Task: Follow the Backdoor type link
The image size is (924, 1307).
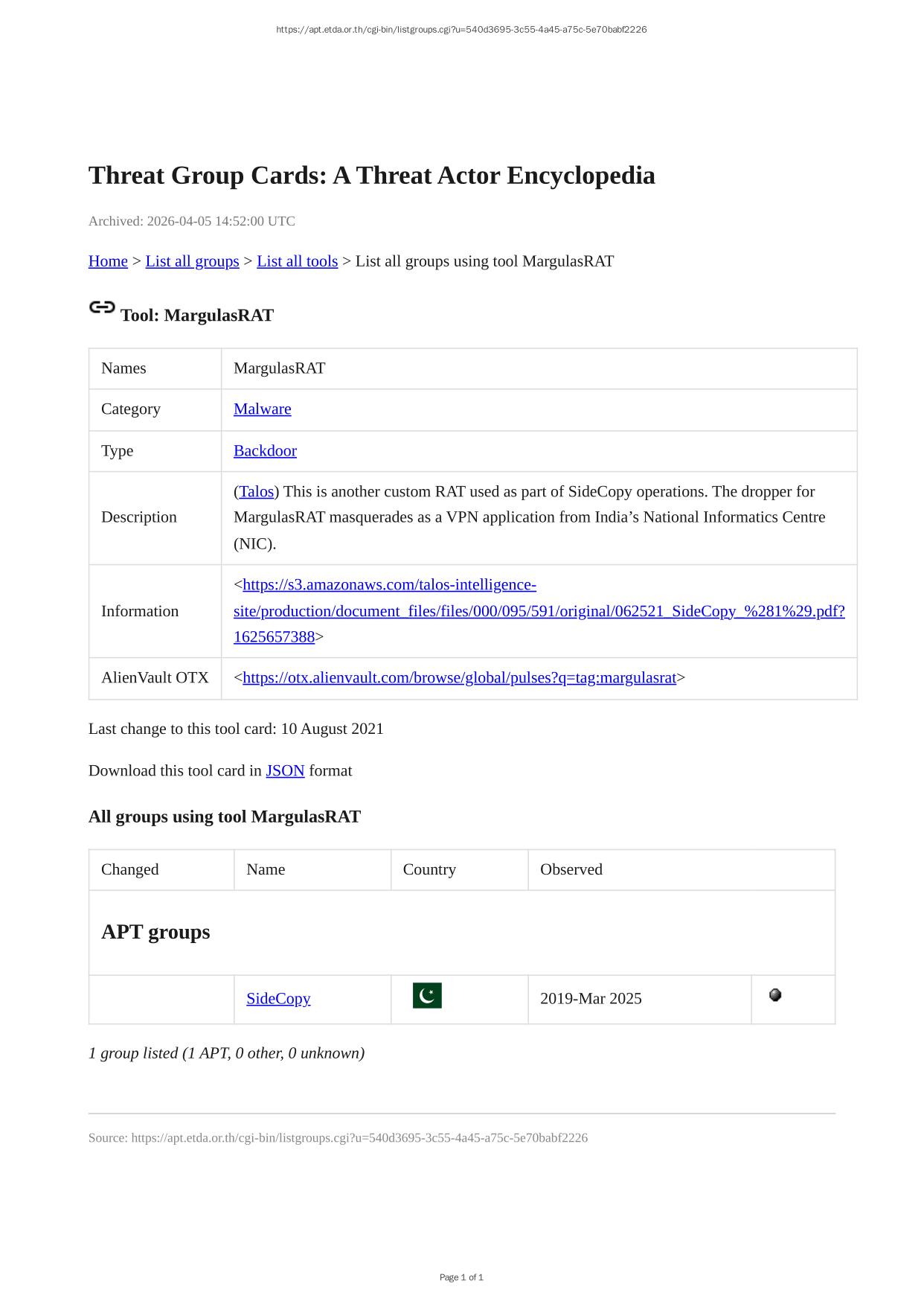Action: tap(265, 451)
